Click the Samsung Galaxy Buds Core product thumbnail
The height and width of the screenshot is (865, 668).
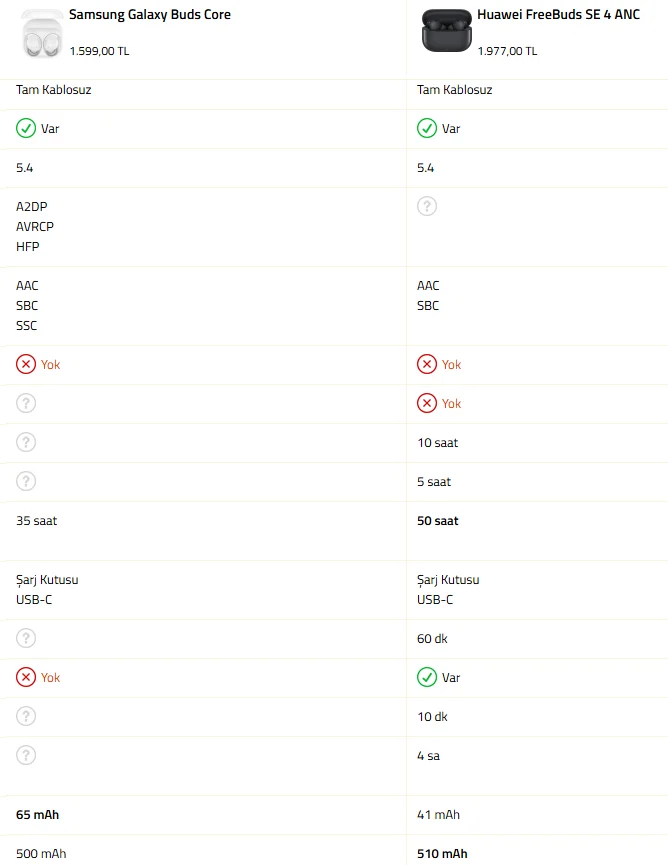click(x=42, y=33)
